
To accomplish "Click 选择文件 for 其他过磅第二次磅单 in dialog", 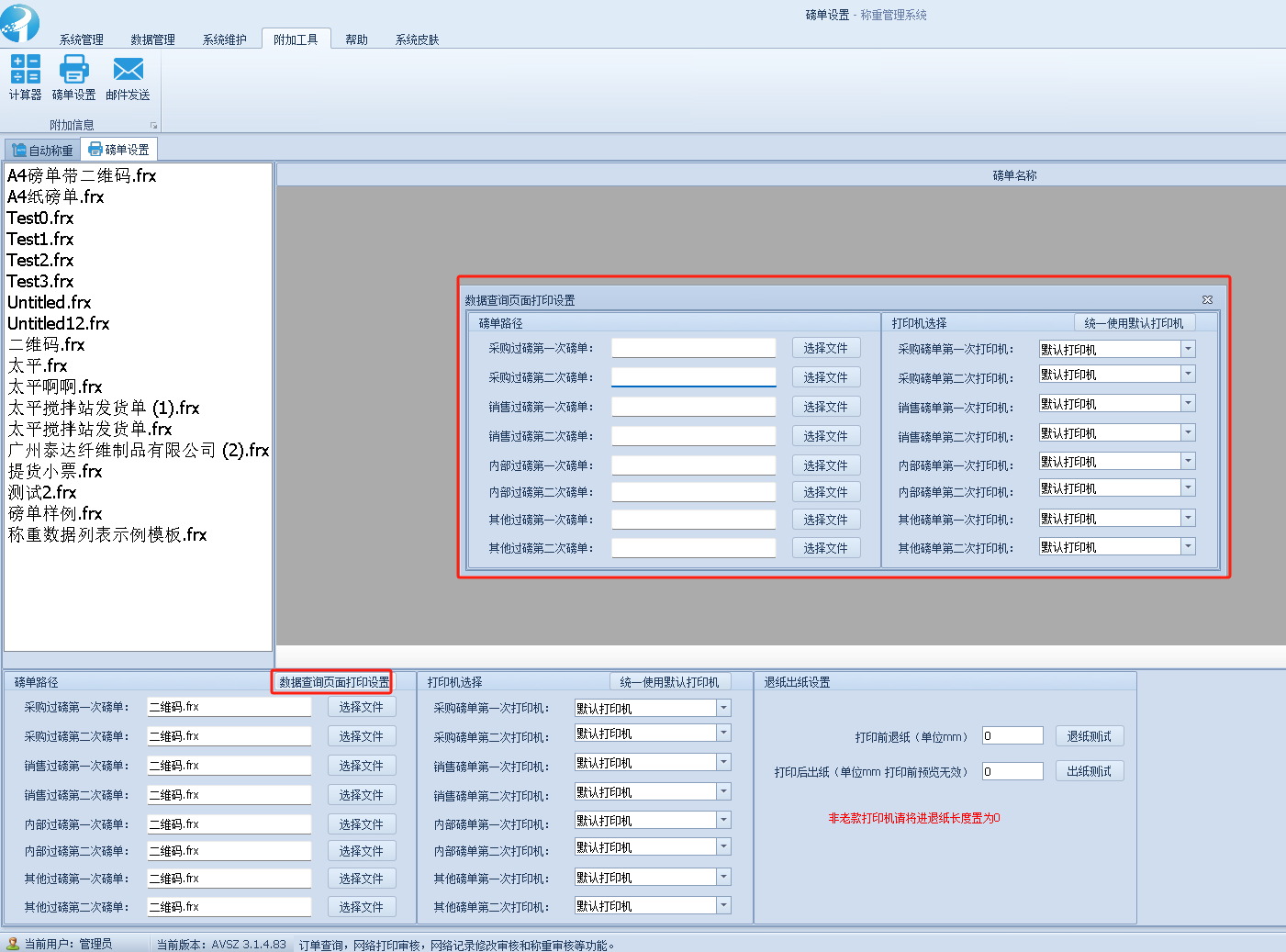I will coord(826,548).
